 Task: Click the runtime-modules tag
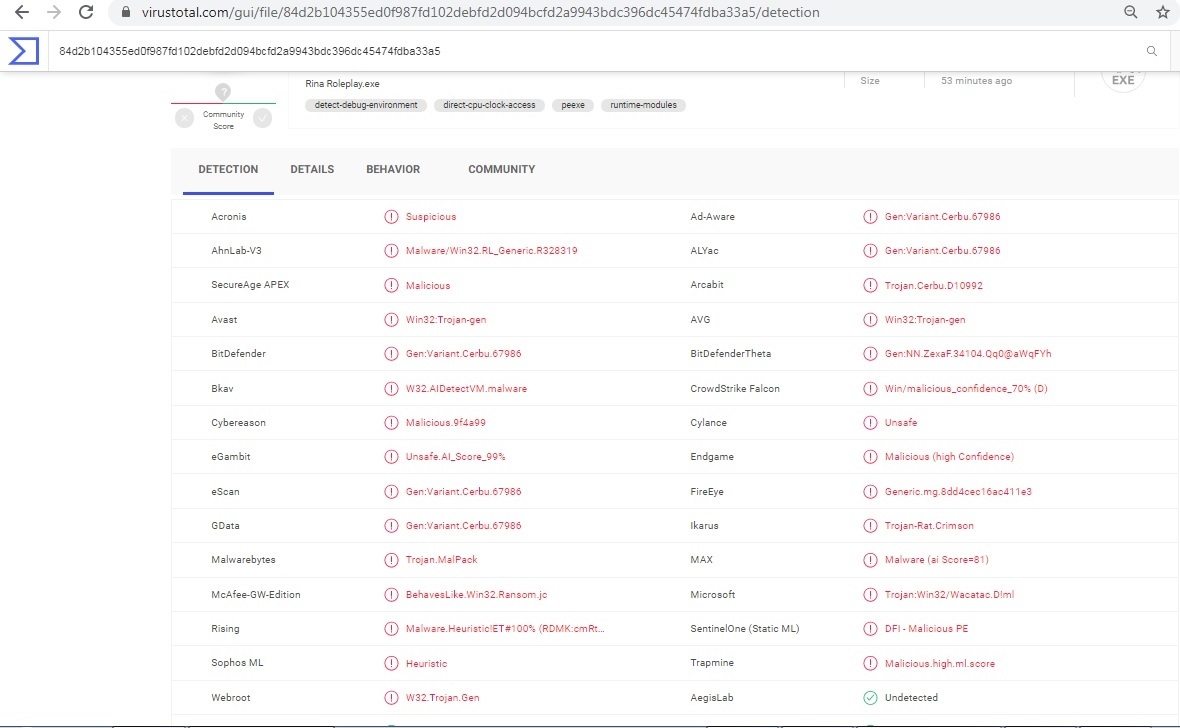tap(643, 105)
